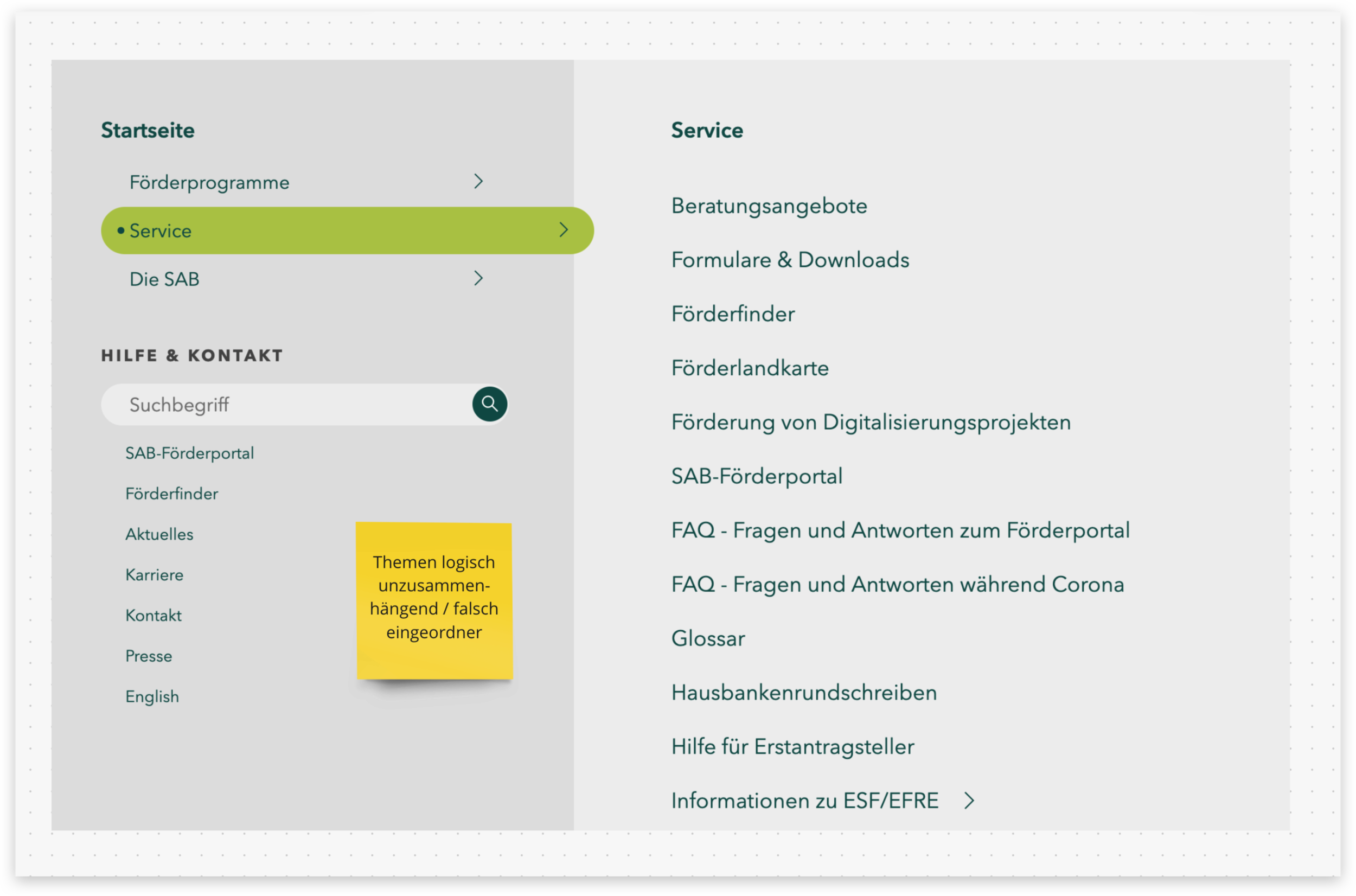Select the highlighted Service menu item
Viewport: 1356px width, 896px height.
coord(161,231)
